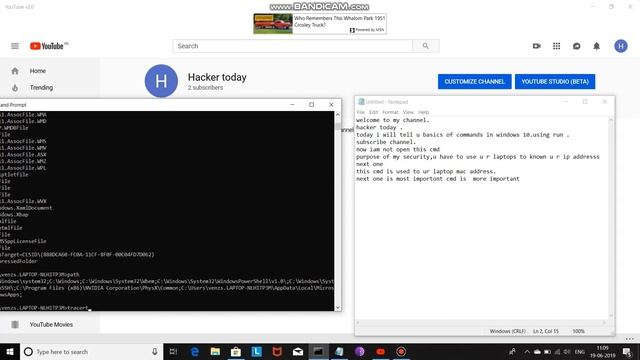Image resolution: width=640 pixels, height=360 pixels.
Task: Open File Explorer from taskbar
Action: coord(215,351)
